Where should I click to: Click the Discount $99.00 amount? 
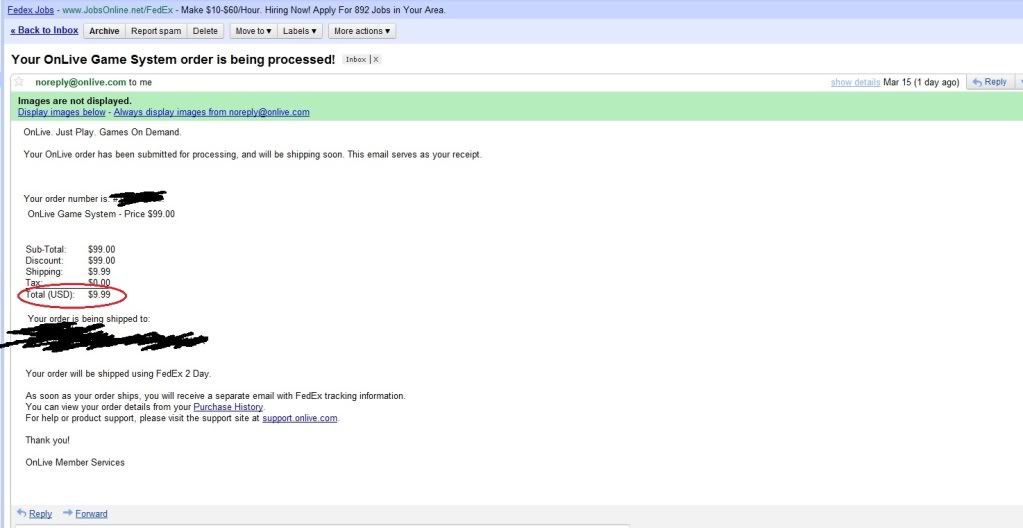point(102,260)
